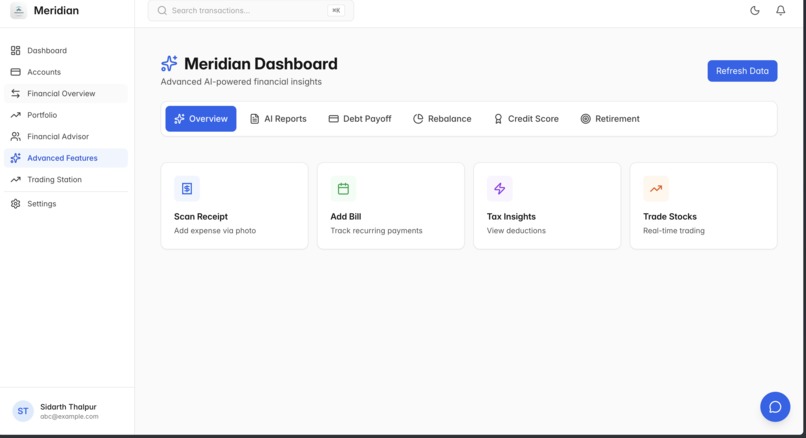Open Settings in the sidebar
Image resolution: width=806 pixels, height=438 pixels.
66,204
